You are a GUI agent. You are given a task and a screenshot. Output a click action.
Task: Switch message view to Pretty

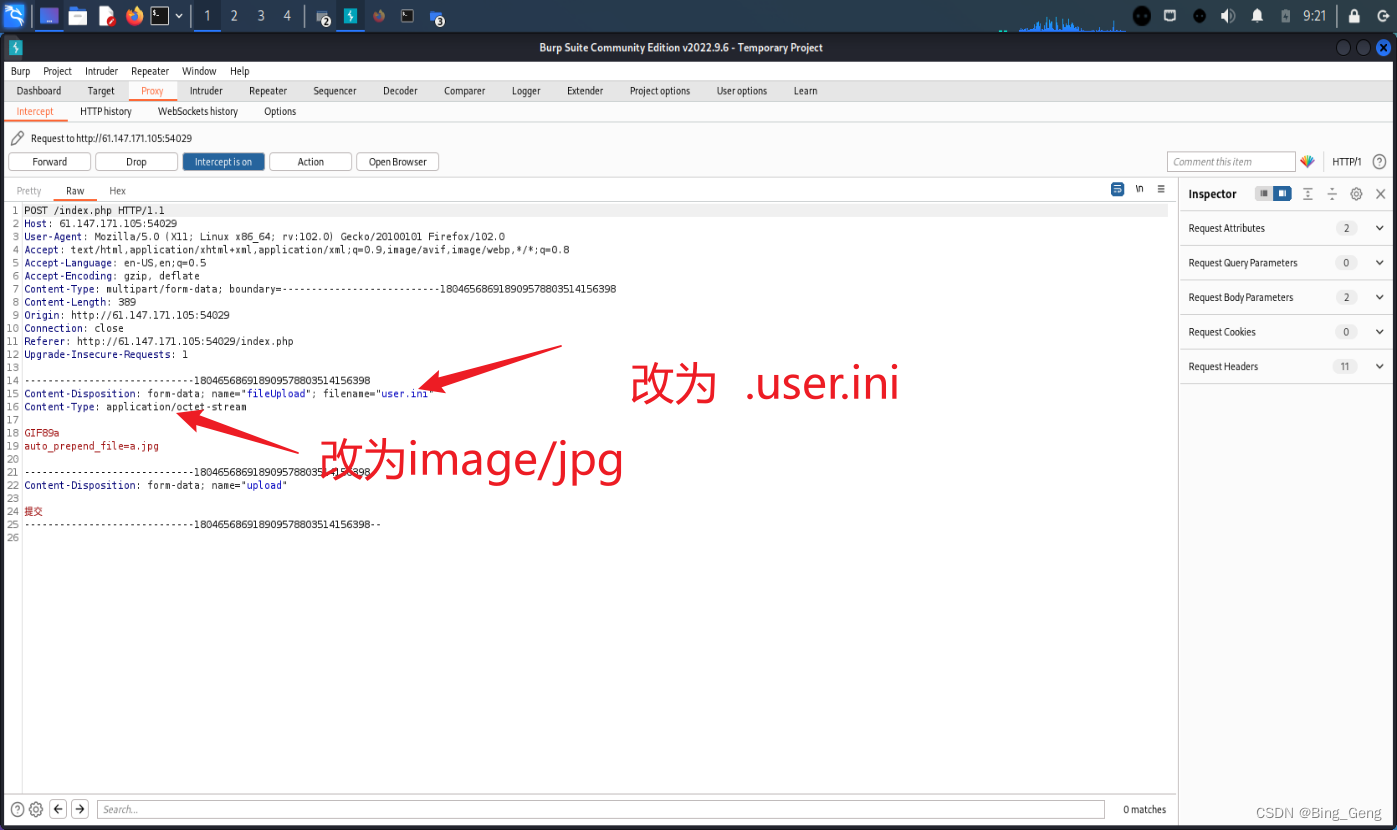29,191
